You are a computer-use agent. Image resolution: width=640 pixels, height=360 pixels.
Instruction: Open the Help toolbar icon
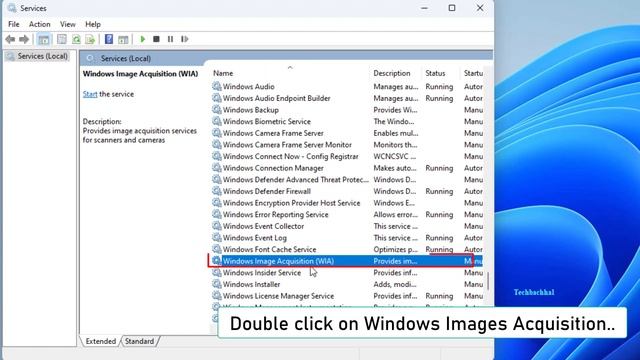pos(109,39)
